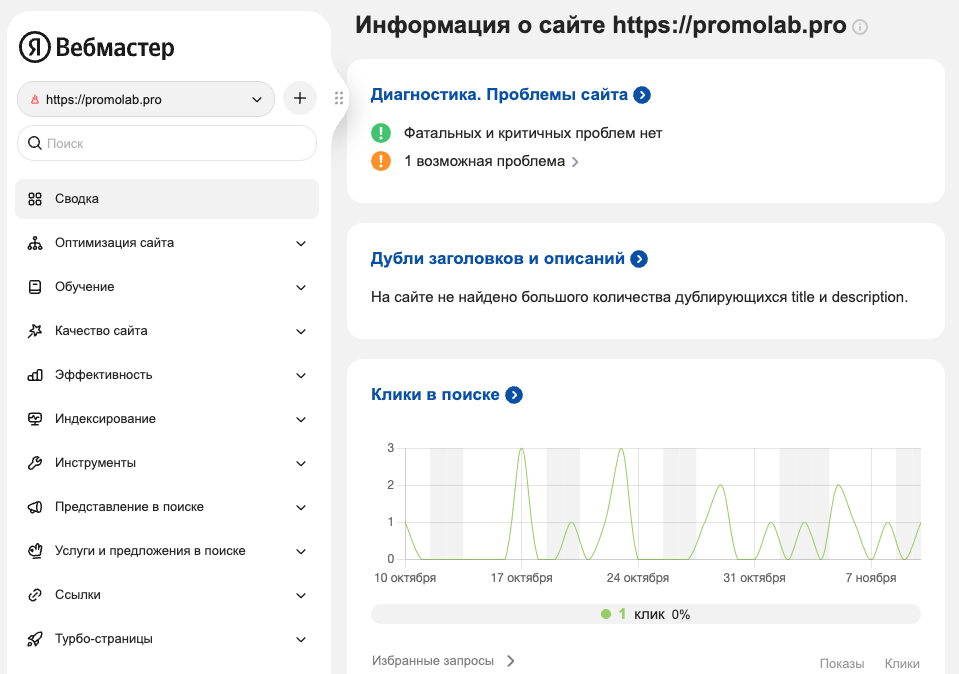
Task: Click the green exclamation status icon
Action: click(x=380, y=133)
